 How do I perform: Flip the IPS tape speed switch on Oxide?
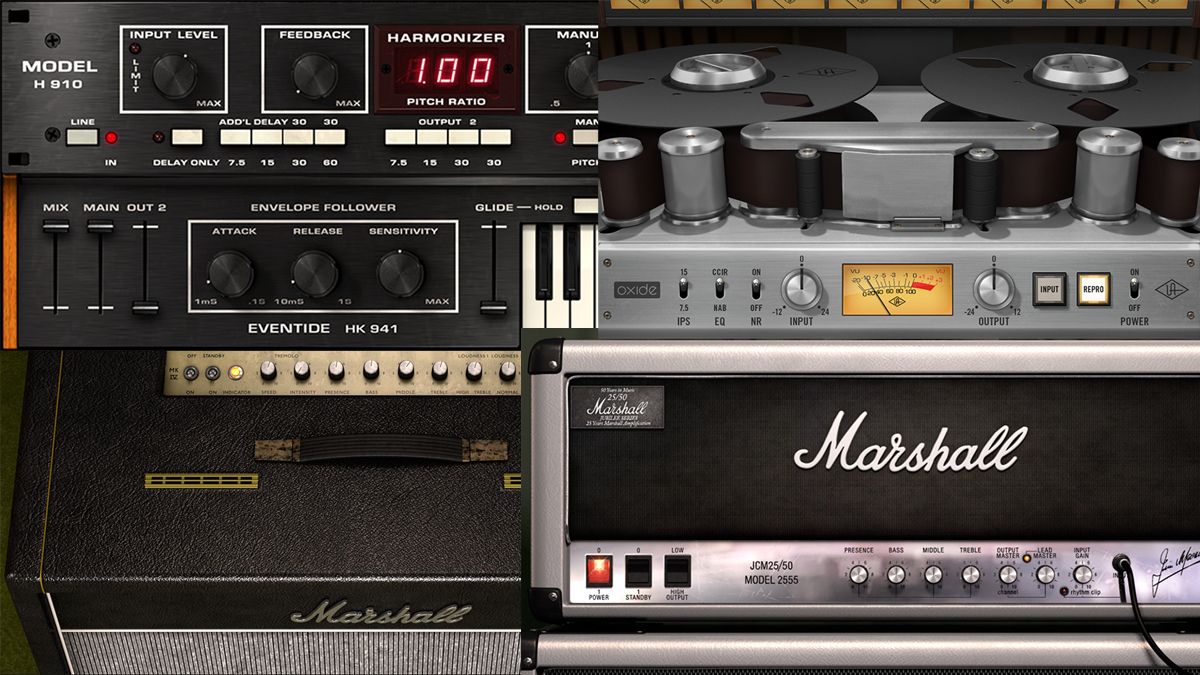pyautogui.click(x=683, y=288)
